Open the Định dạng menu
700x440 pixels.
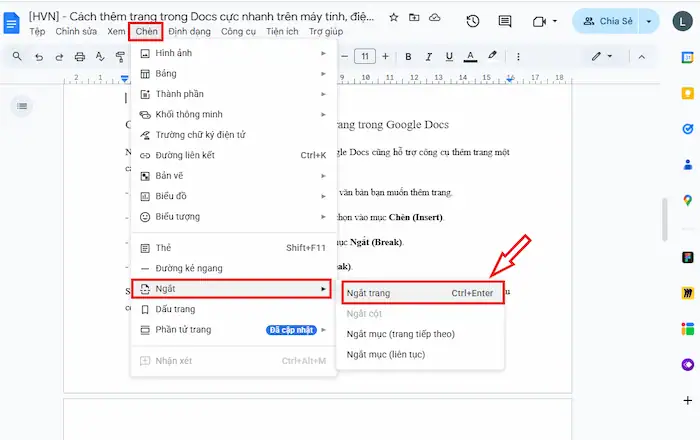(x=189, y=32)
